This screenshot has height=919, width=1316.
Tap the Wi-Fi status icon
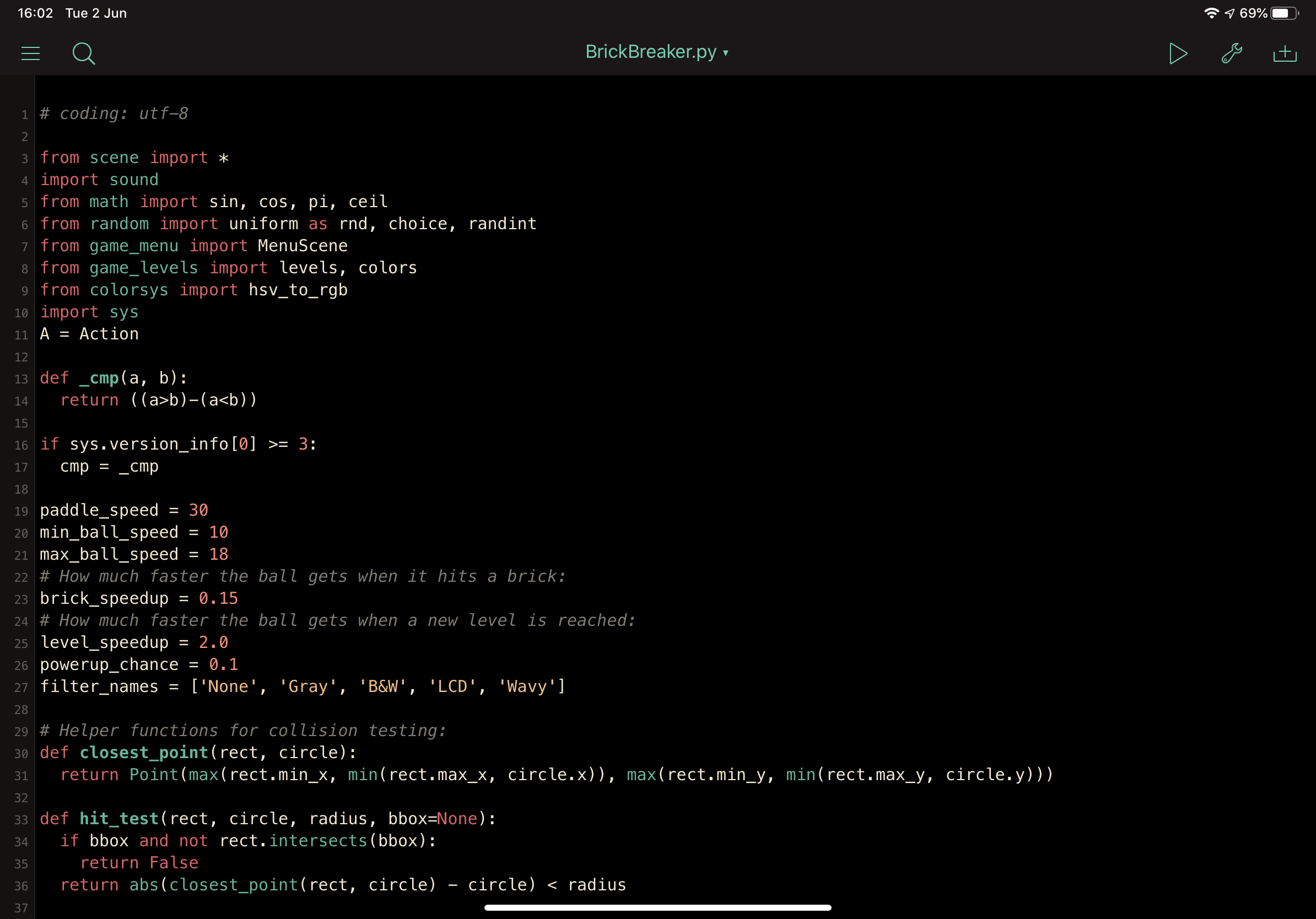coord(1211,13)
